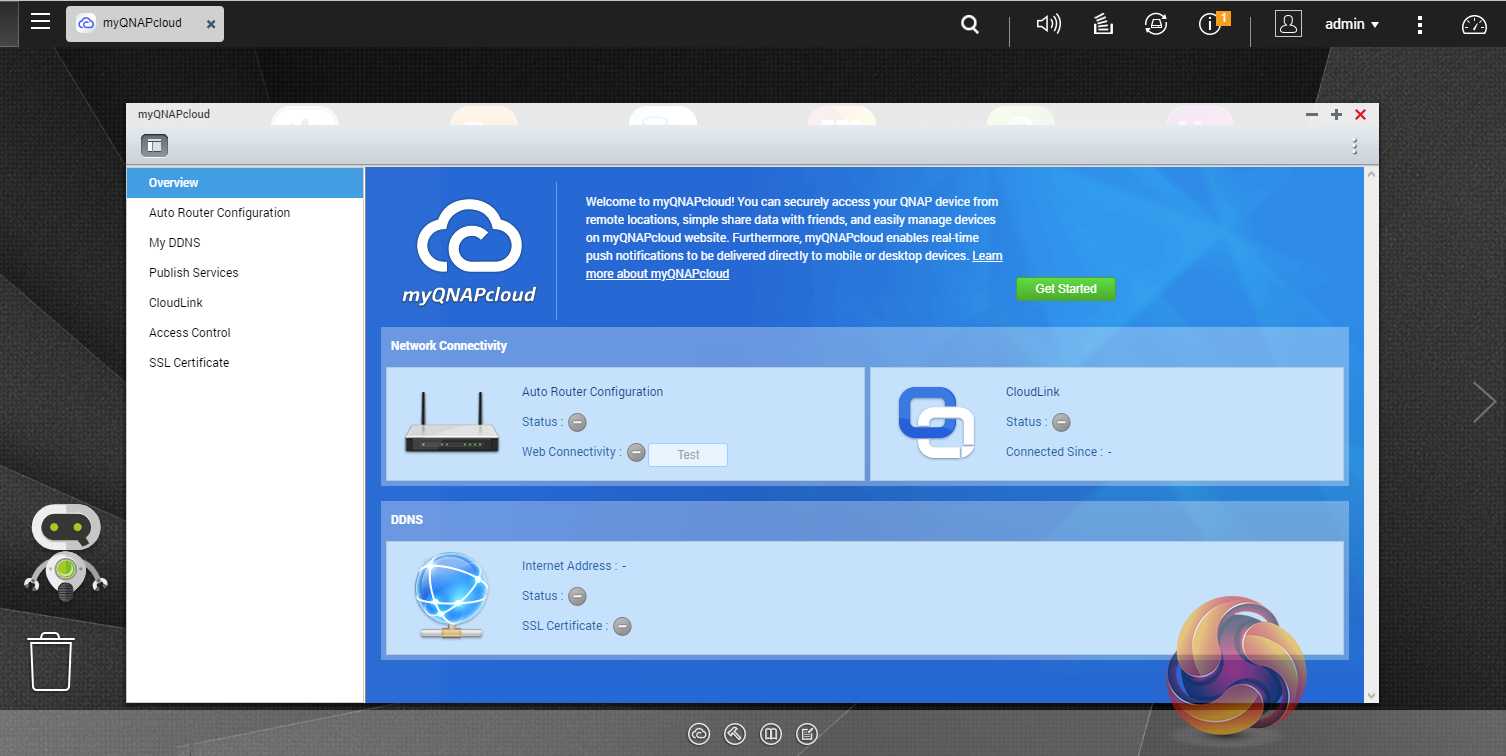Click the SSL Certificate label in DDNS panel
The image size is (1506, 756).
(564, 626)
